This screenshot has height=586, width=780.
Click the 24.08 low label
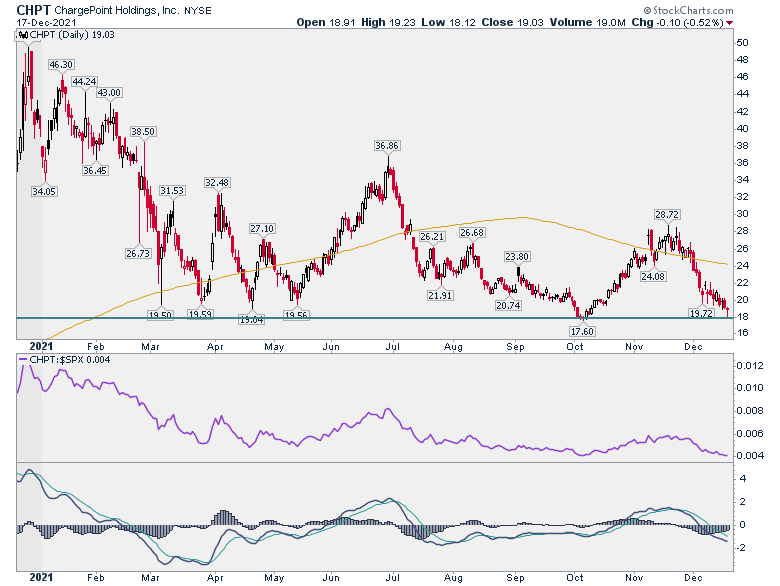pyautogui.click(x=653, y=277)
